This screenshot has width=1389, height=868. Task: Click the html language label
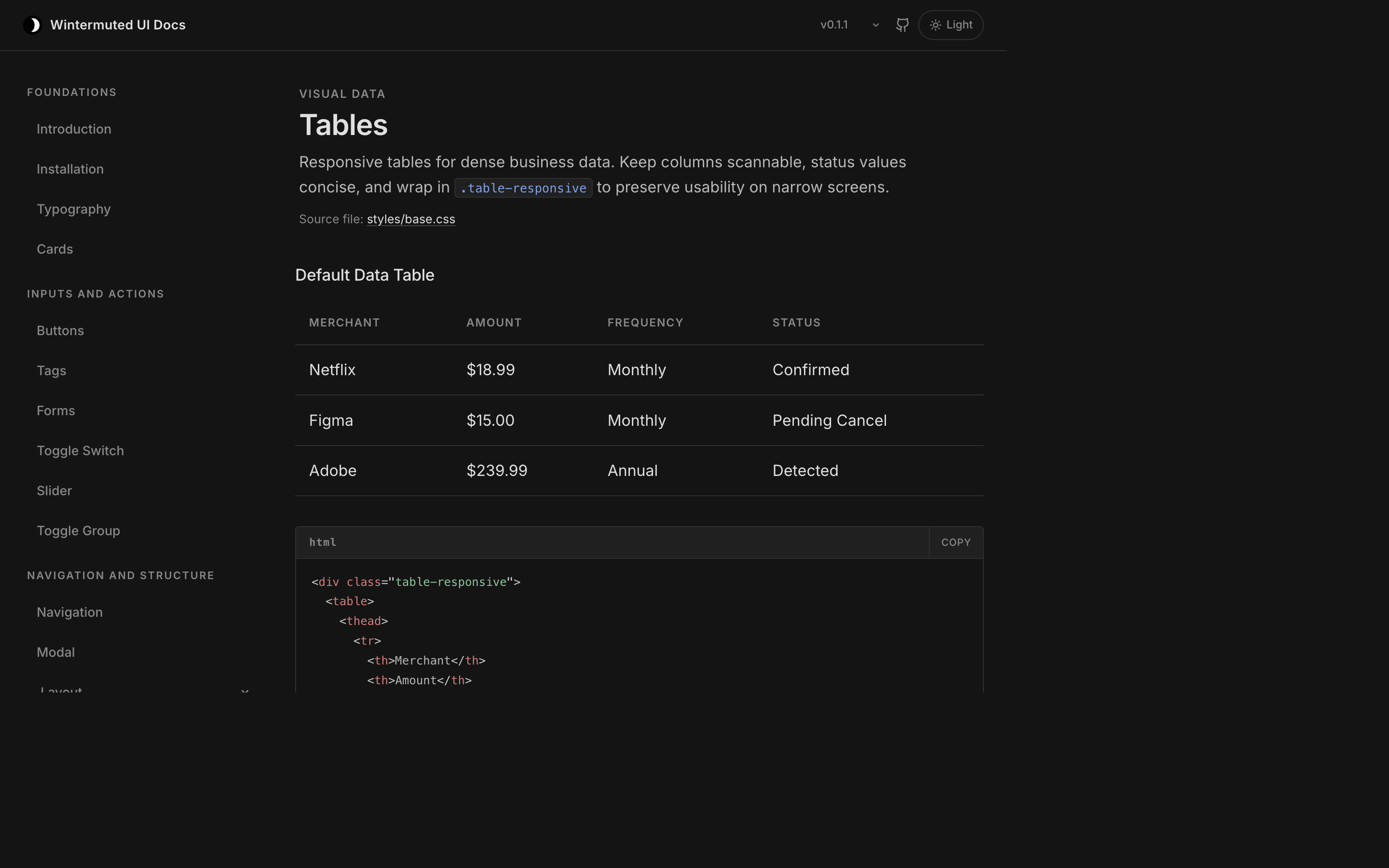(323, 542)
